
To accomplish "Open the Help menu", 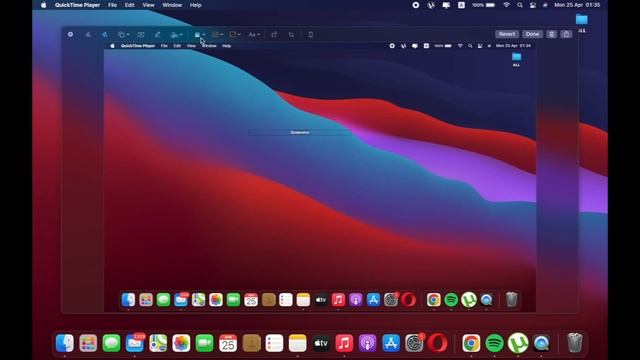I will tap(196, 5).
